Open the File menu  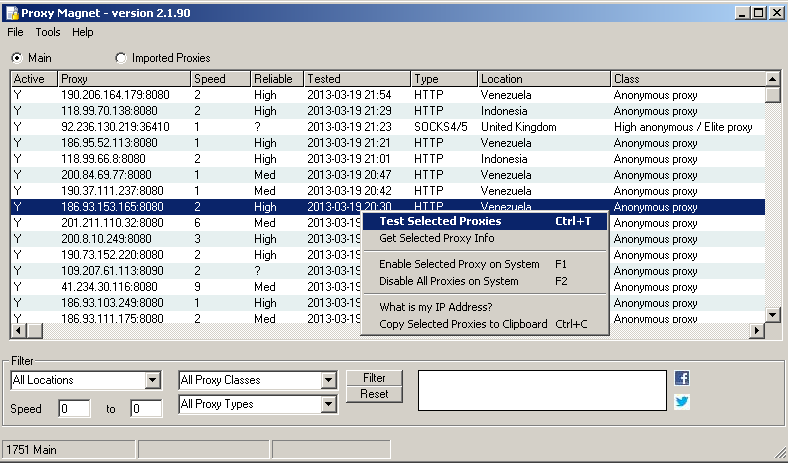coord(15,32)
